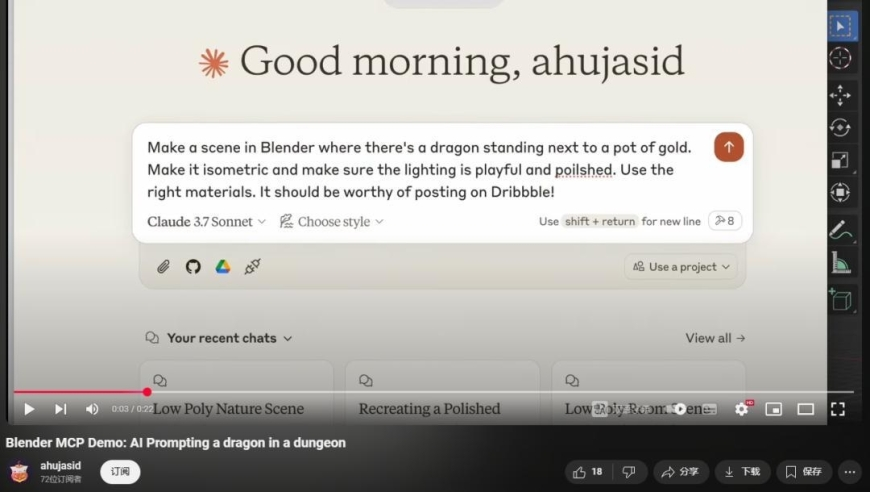Click the Google Drive icon
Viewport: 870px width, 492px height.
[223, 267]
